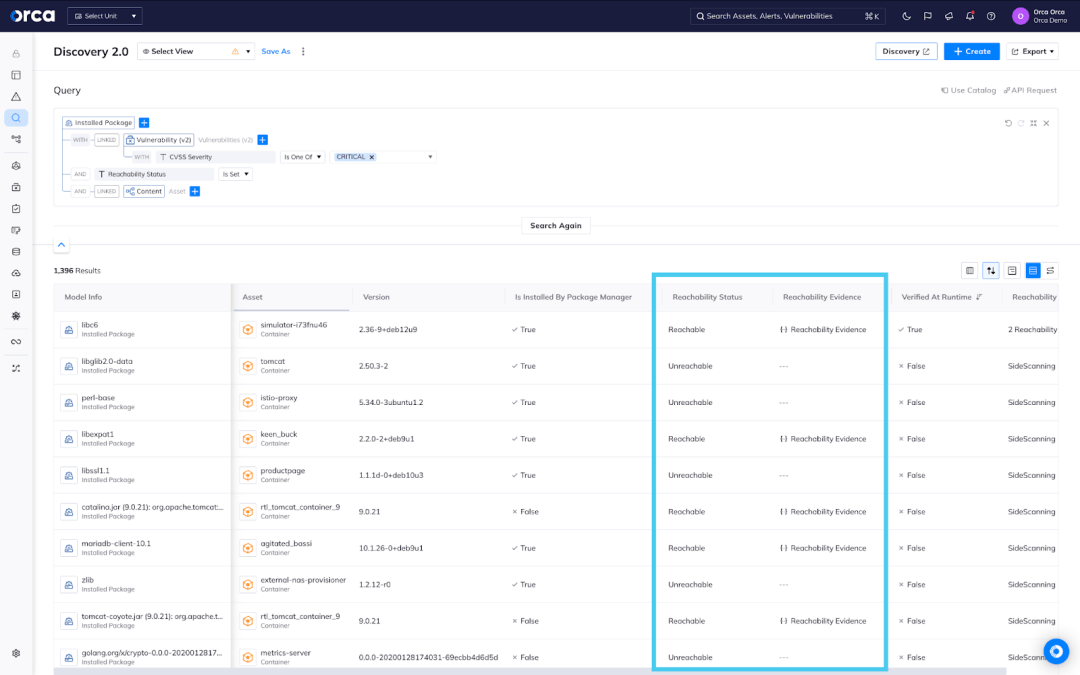Open the sort arrows control

coord(990,271)
